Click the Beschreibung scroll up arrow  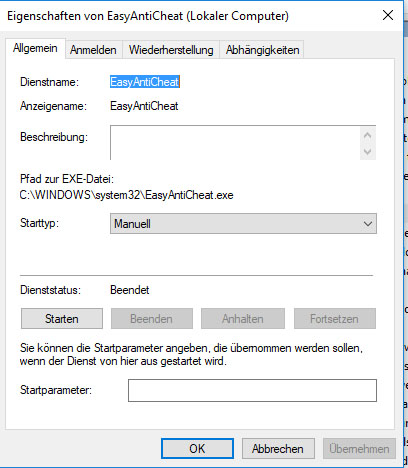368,135
